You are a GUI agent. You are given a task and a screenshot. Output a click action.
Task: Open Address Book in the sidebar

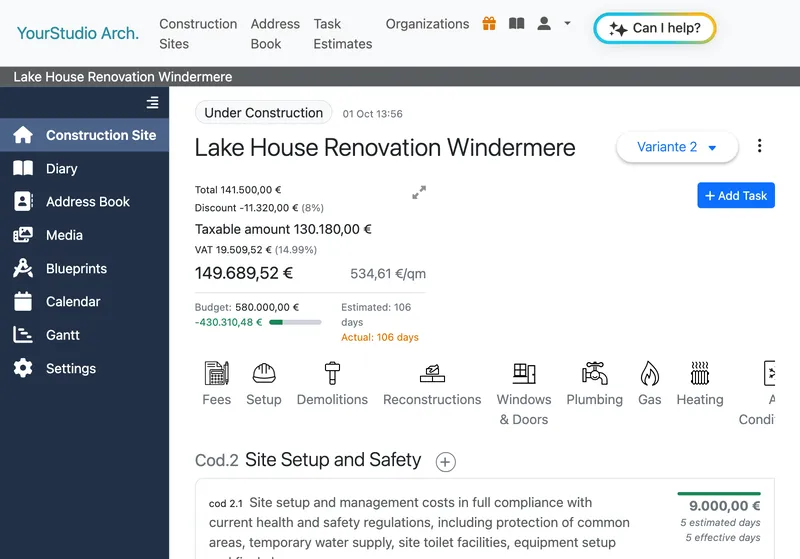(x=85, y=201)
